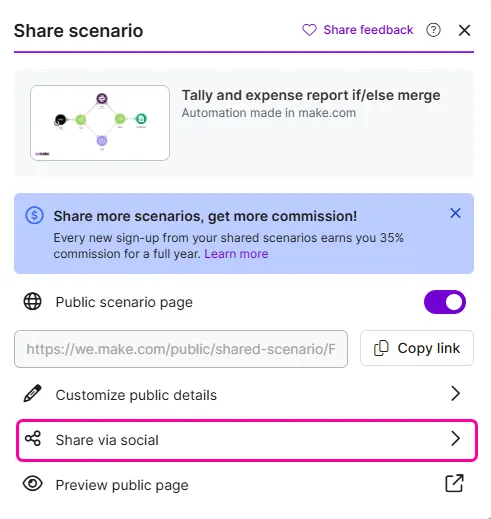Image resolution: width=491 pixels, height=519 pixels.
Task: Open help via question mark icon
Action: point(433,30)
